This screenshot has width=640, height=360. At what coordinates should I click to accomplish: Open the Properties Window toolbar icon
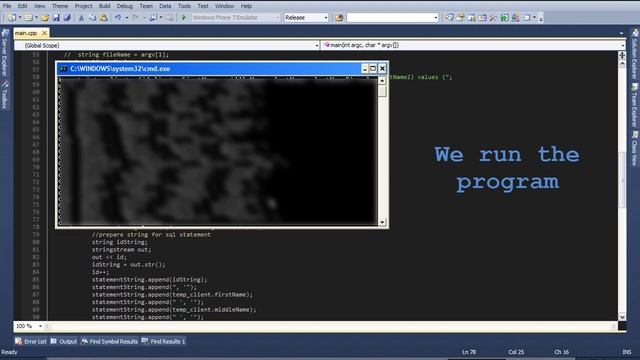tap(460, 18)
